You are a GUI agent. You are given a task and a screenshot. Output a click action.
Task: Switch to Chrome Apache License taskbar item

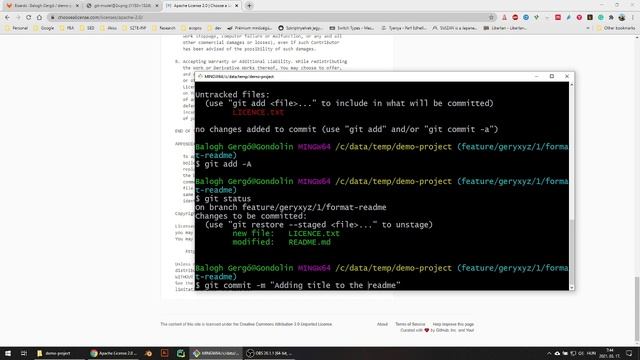pos(113,353)
